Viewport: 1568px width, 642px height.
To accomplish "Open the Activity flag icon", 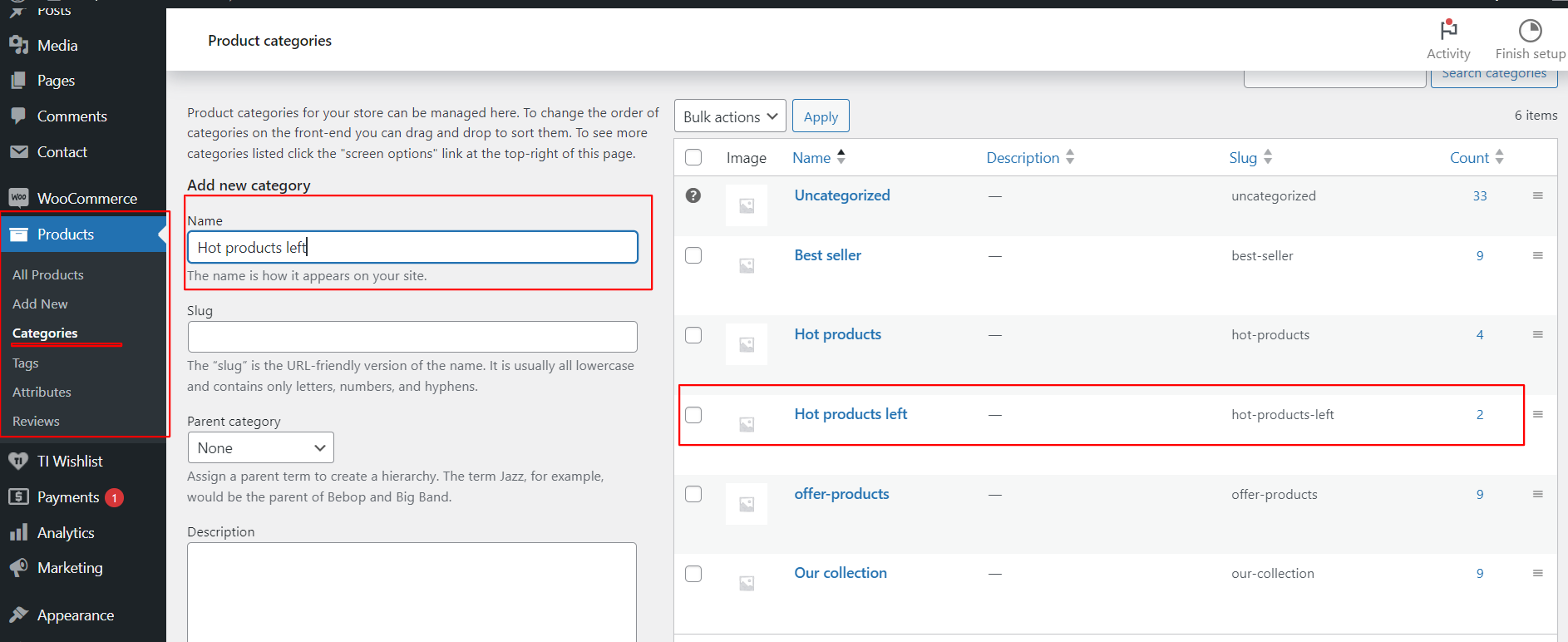I will click(x=1448, y=31).
